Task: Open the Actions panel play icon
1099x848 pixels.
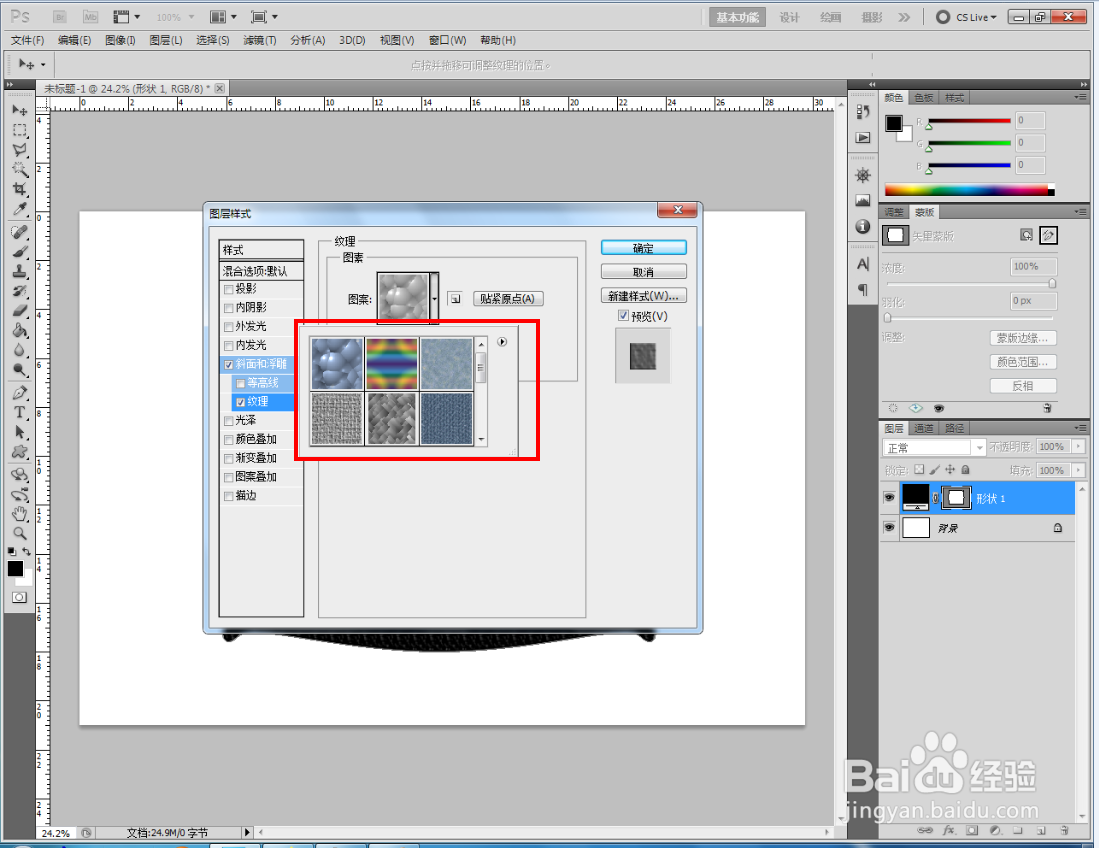Action: click(x=863, y=137)
